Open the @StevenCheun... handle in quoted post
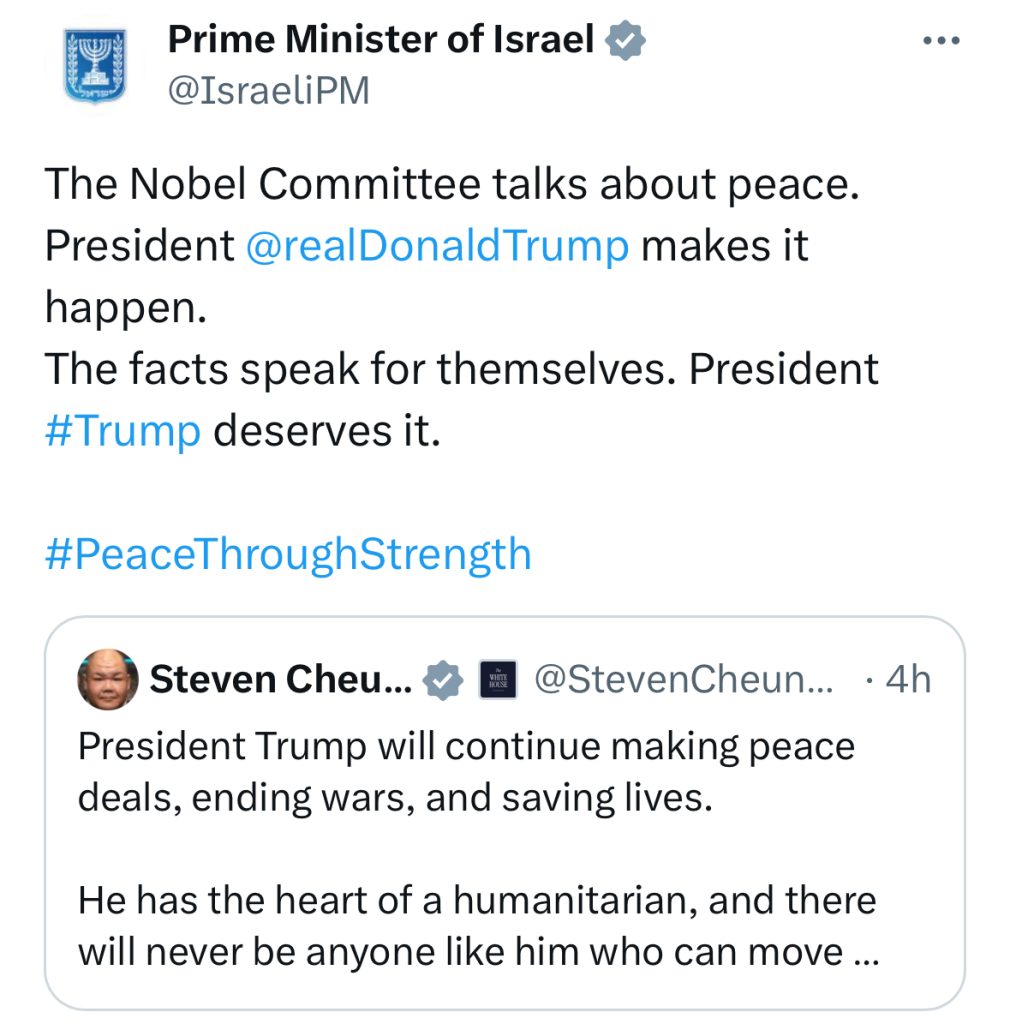The width and height of the screenshot is (1010, 1024). pyautogui.click(x=684, y=680)
